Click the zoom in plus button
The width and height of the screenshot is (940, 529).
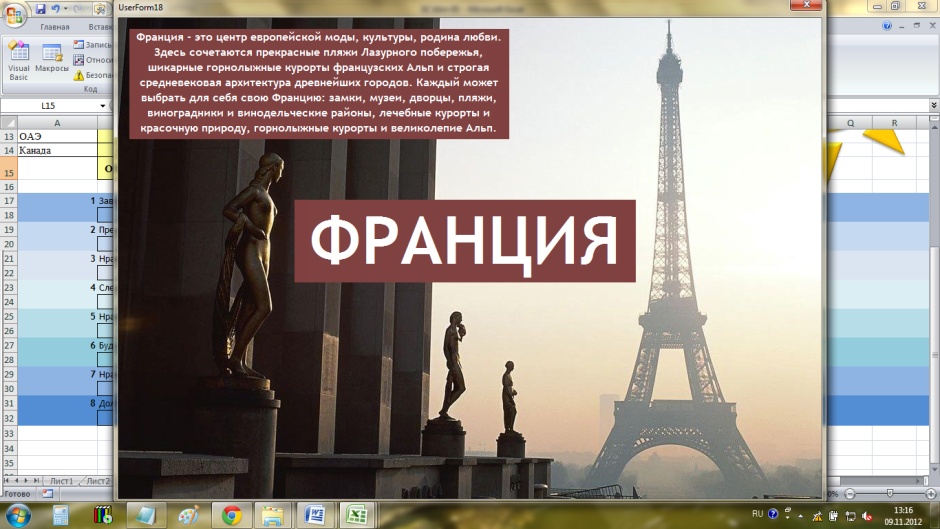click(930, 494)
